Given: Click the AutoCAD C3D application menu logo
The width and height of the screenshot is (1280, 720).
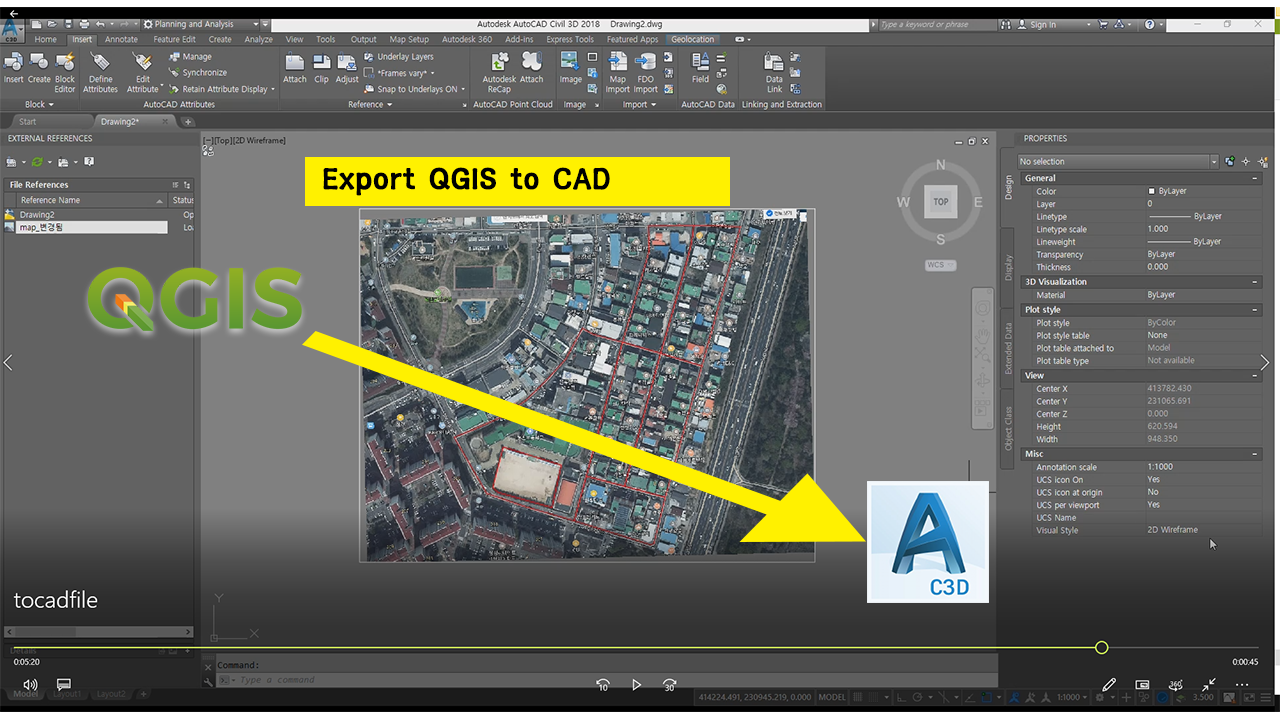Looking at the screenshot, I should (x=13, y=29).
